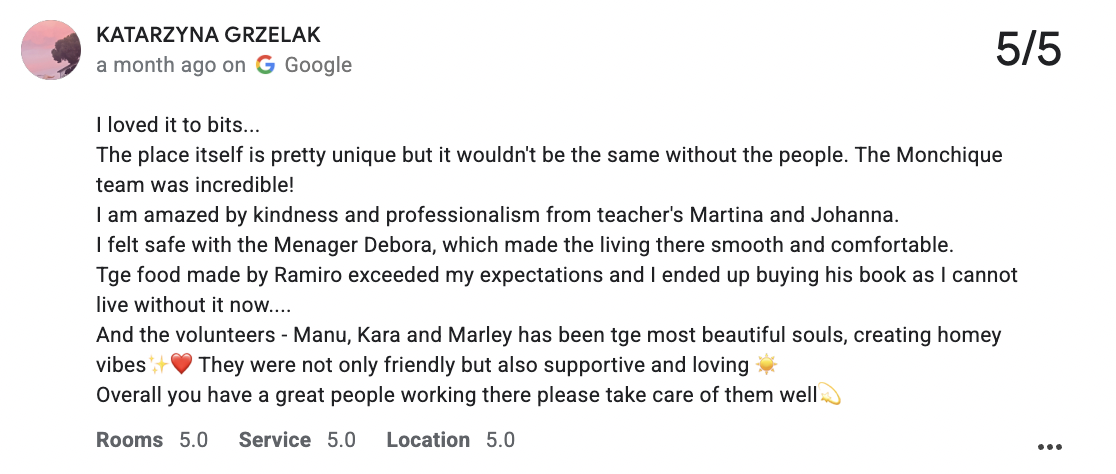Click the 'I loved it to bits...' line
Screen dimensions: 1116x474
point(178,127)
